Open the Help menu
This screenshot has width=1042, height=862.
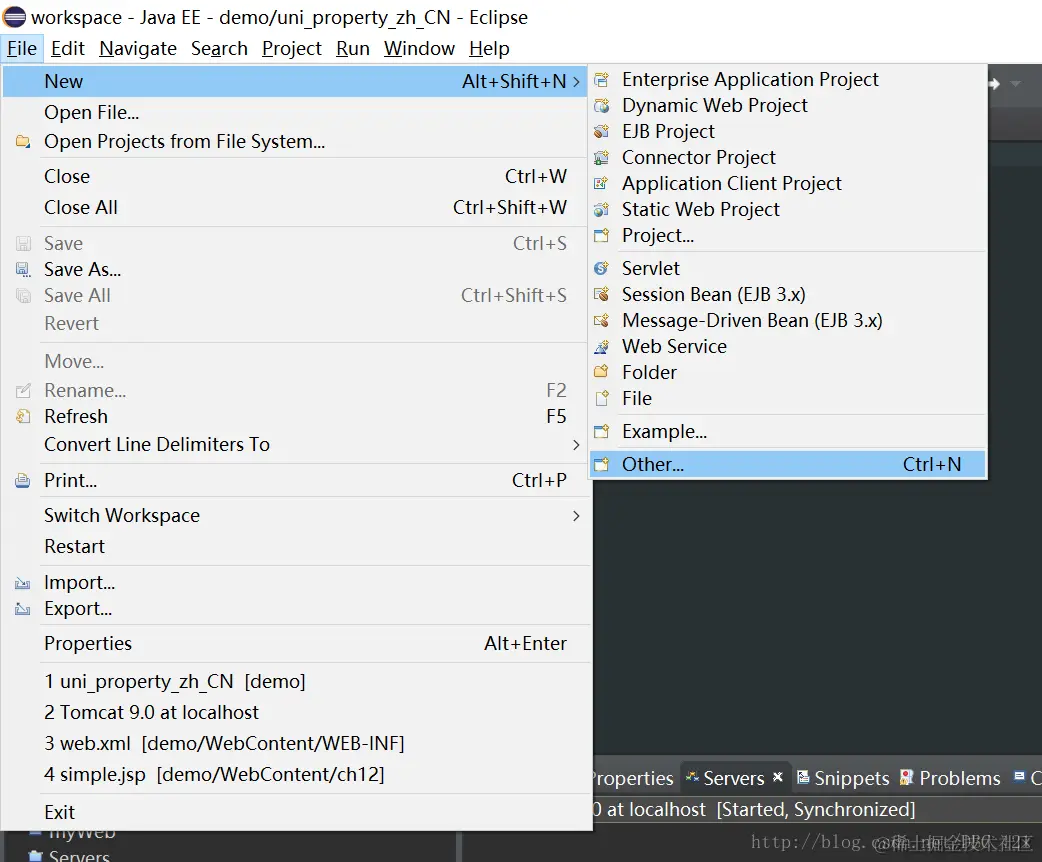(x=489, y=49)
